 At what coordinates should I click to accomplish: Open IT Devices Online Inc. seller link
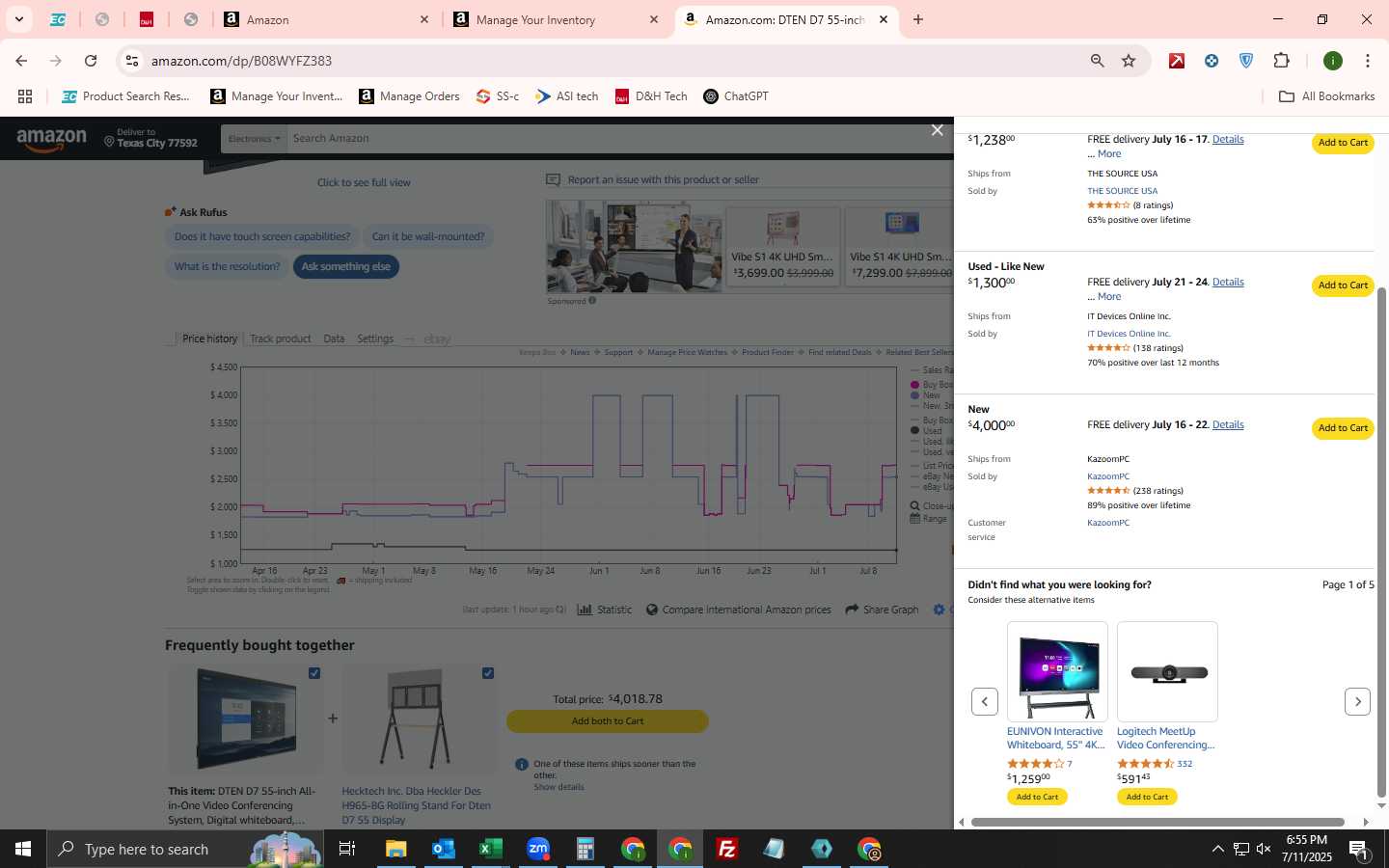click(1129, 334)
